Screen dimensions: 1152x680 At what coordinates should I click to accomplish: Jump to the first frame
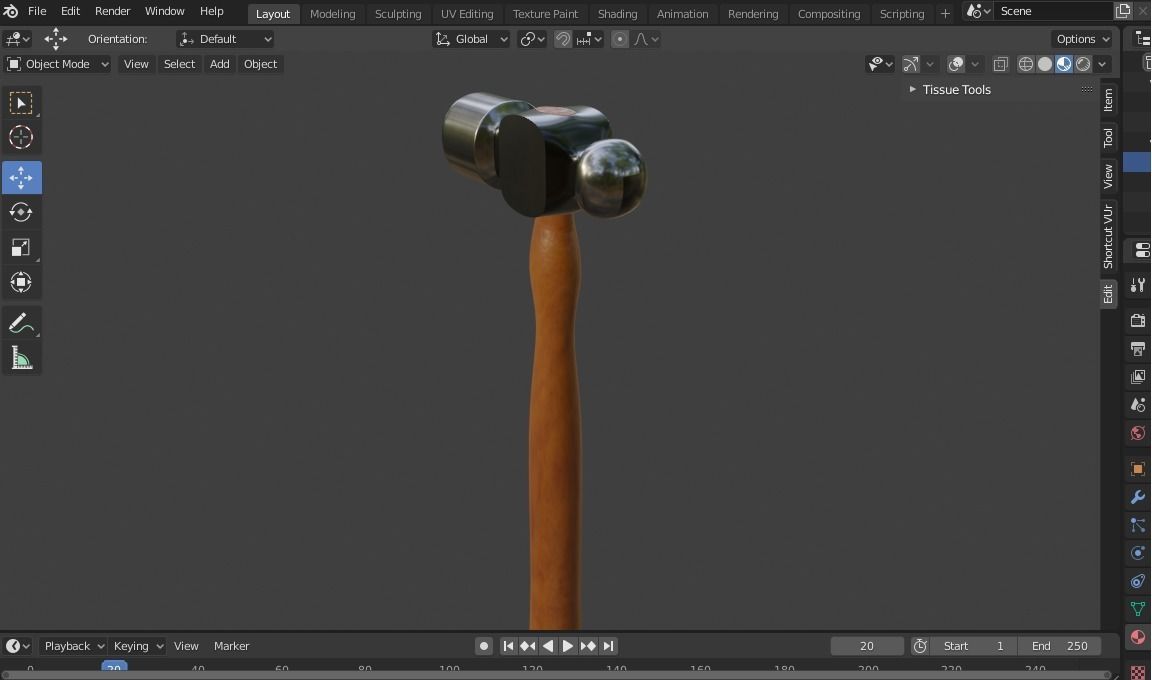point(508,646)
